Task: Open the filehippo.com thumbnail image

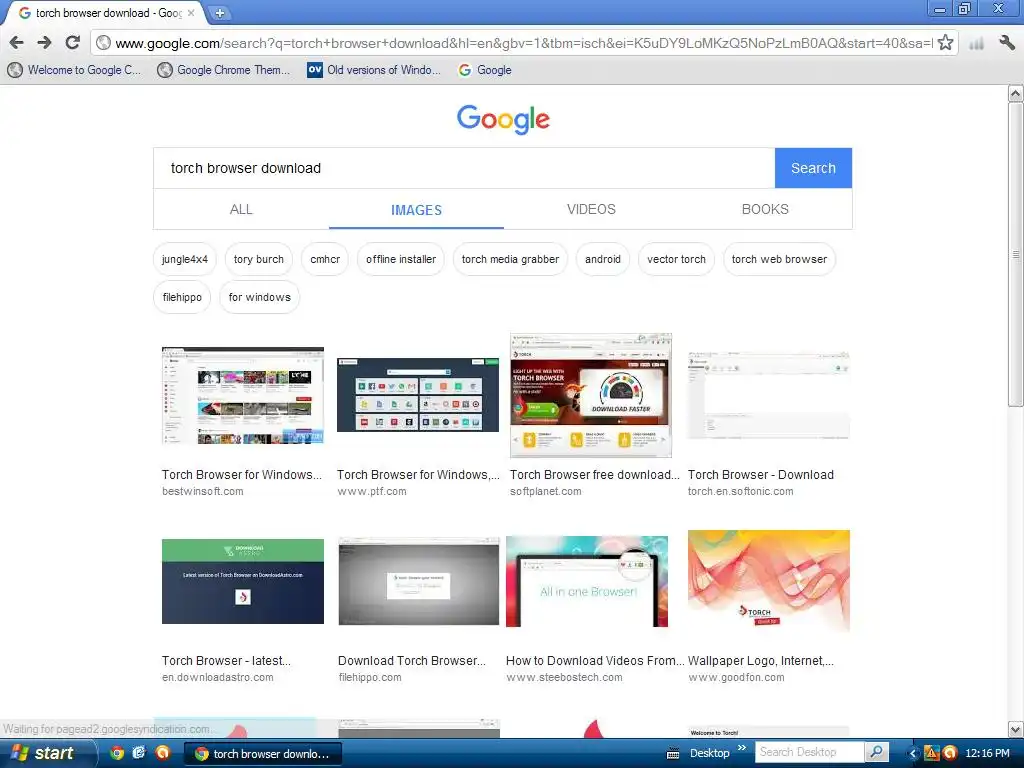Action: pyautogui.click(x=419, y=581)
